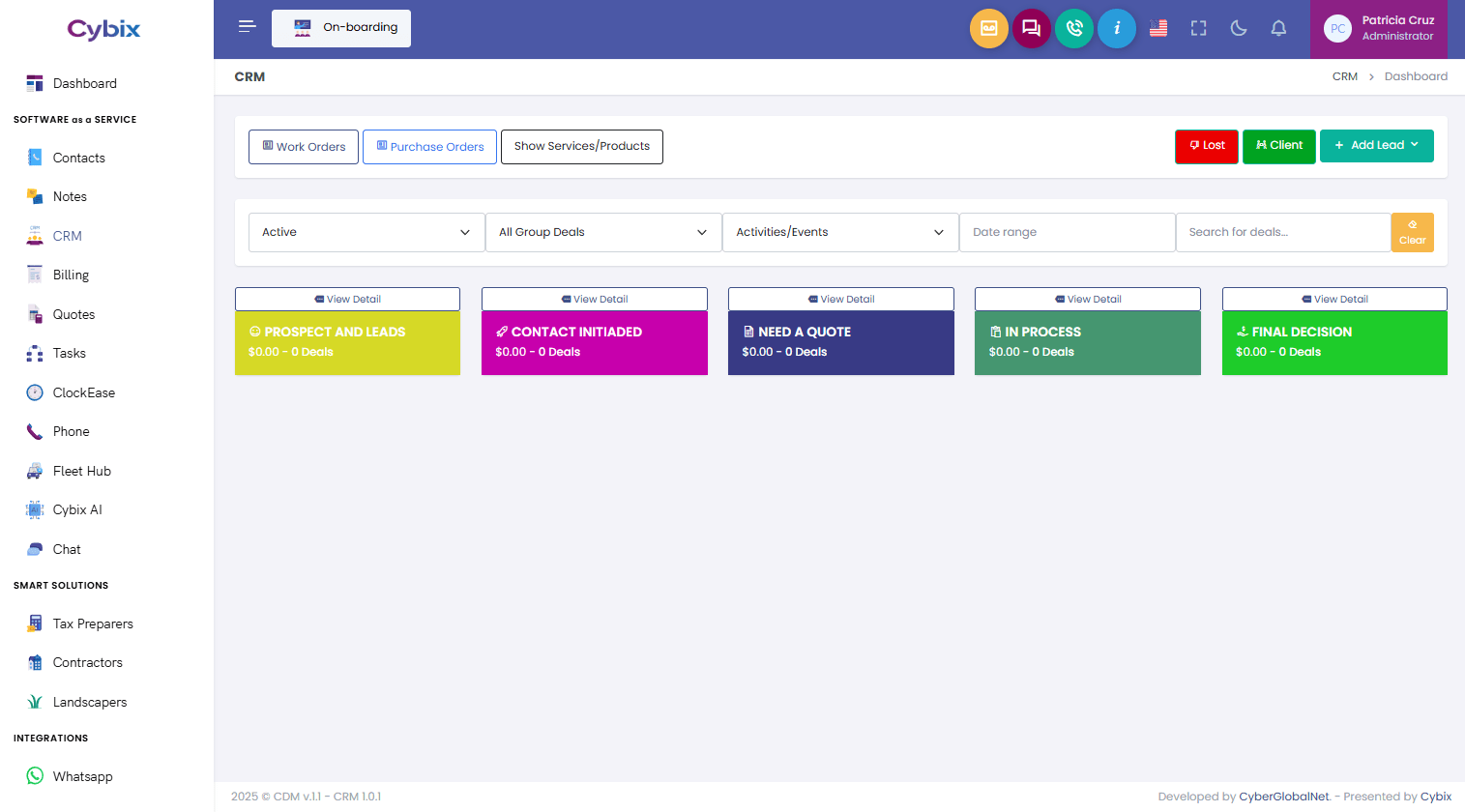1465x812 pixels.
Task: Expand the Add Lead dropdown
Action: click(1377, 146)
